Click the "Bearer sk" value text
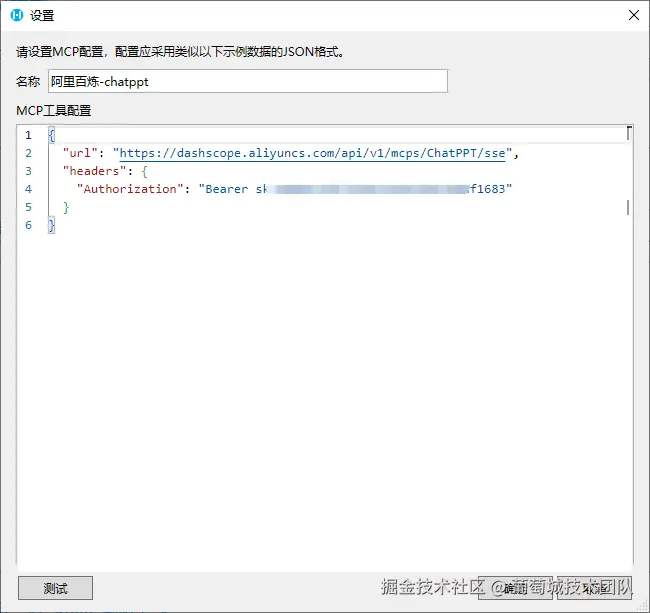Image resolution: width=650 pixels, height=613 pixels. 233,189
